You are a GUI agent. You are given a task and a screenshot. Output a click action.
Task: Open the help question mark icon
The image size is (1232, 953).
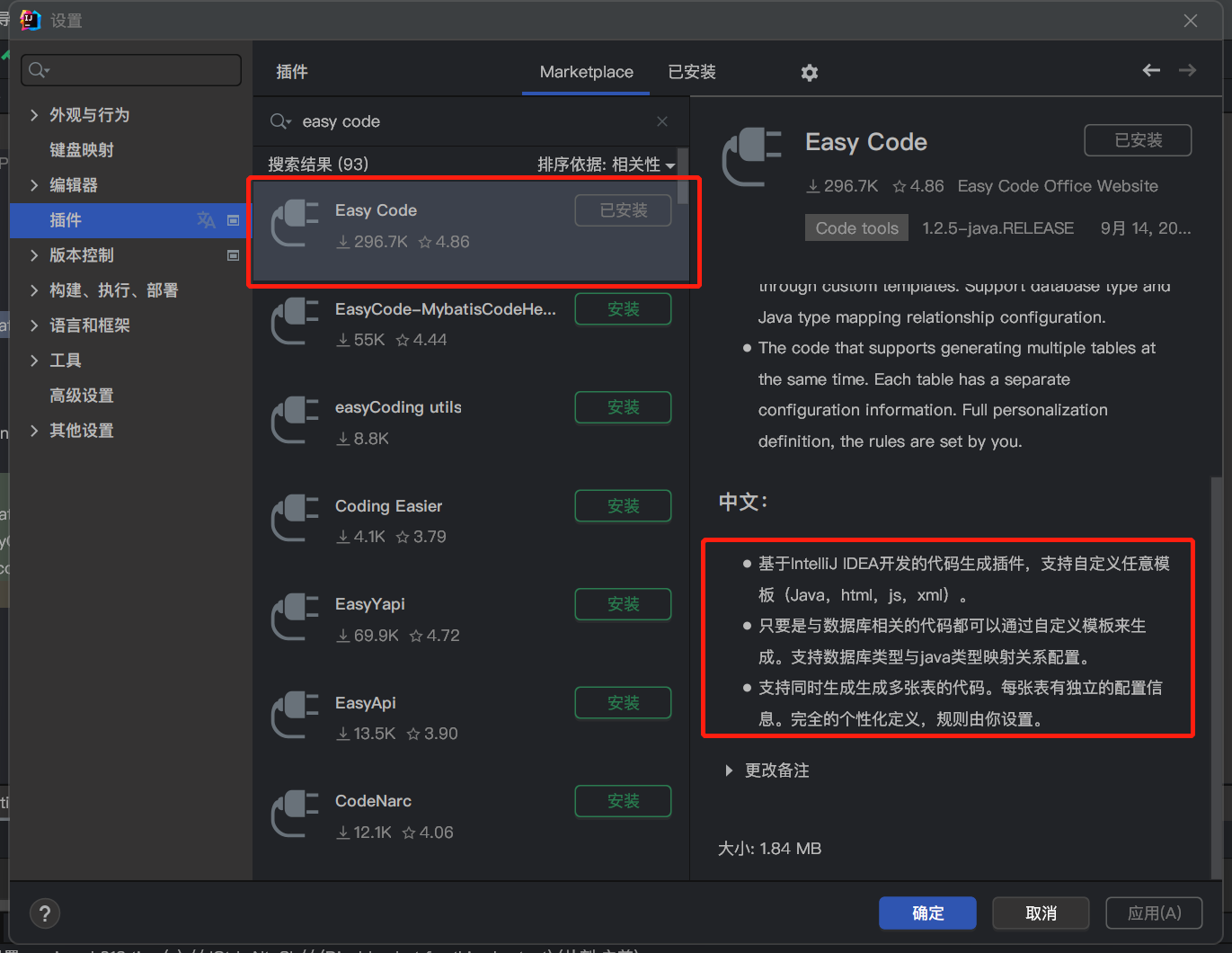[x=44, y=913]
